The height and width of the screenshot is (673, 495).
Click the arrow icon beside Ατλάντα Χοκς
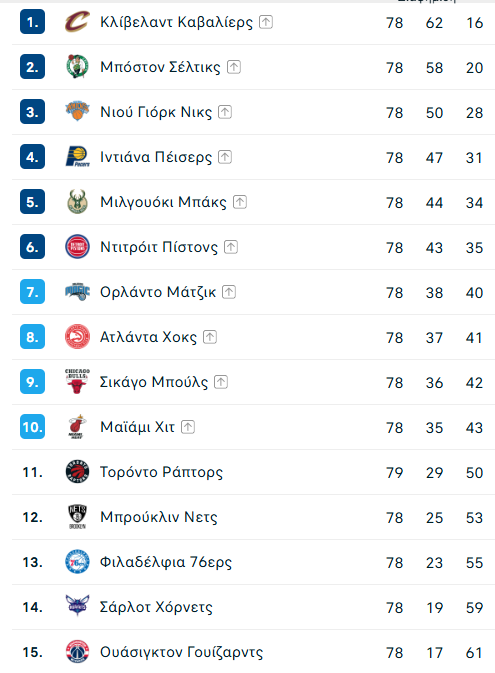[x=210, y=337]
